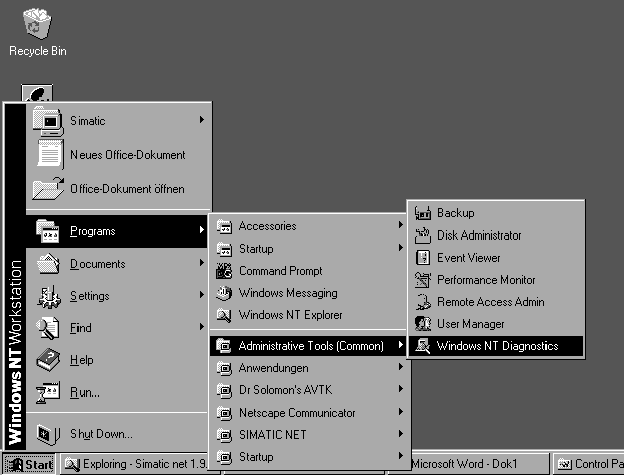Select User Manager entry

click(496, 324)
